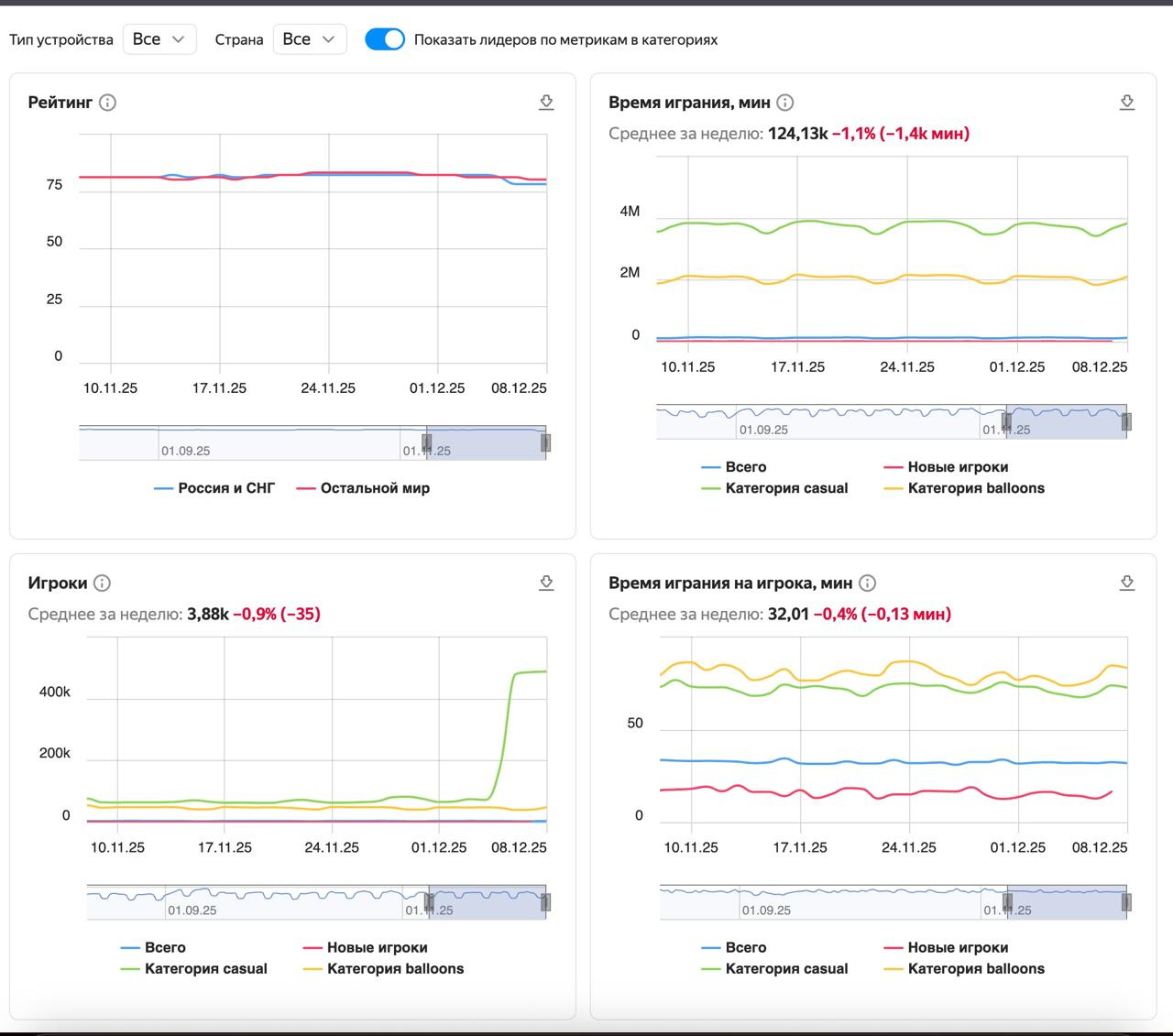Download the Игроки chart data

546,583
